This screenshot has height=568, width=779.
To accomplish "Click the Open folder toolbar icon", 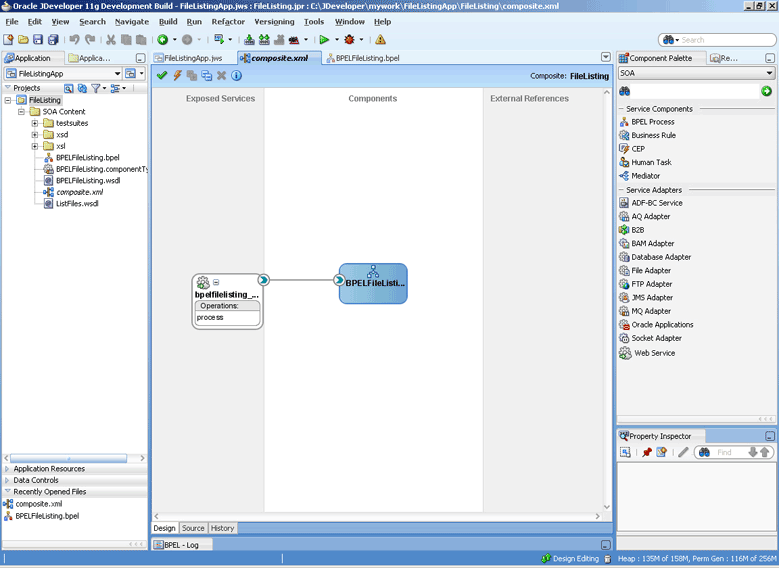I will pyautogui.click(x=23, y=40).
